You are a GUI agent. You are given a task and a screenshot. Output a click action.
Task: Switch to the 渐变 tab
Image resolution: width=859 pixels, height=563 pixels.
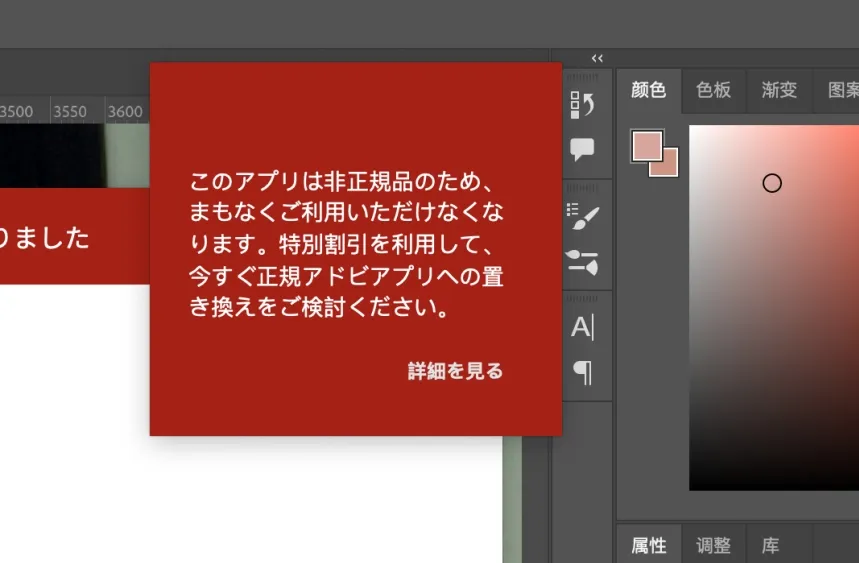779,90
